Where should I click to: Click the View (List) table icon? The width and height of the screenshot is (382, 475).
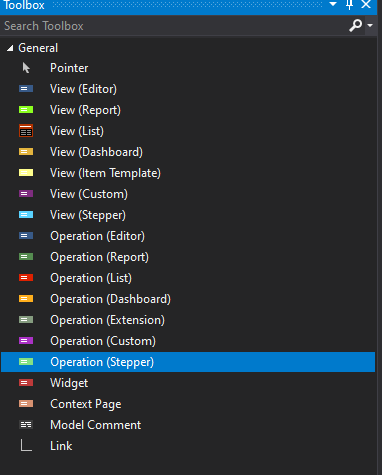point(26,131)
